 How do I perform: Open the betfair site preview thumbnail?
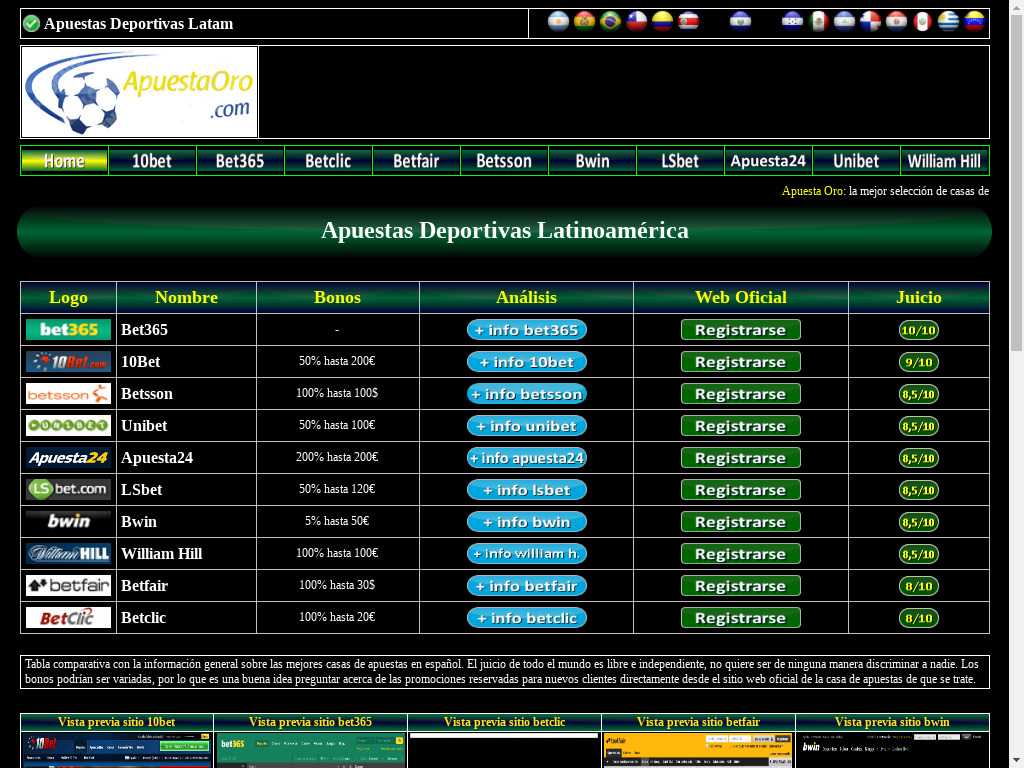(x=698, y=750)
